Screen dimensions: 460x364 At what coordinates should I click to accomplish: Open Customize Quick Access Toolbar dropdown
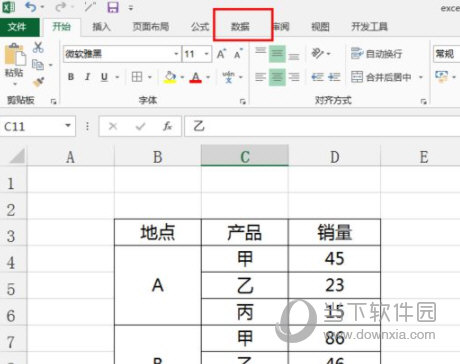pyautogui.click(x=131, y=8)
